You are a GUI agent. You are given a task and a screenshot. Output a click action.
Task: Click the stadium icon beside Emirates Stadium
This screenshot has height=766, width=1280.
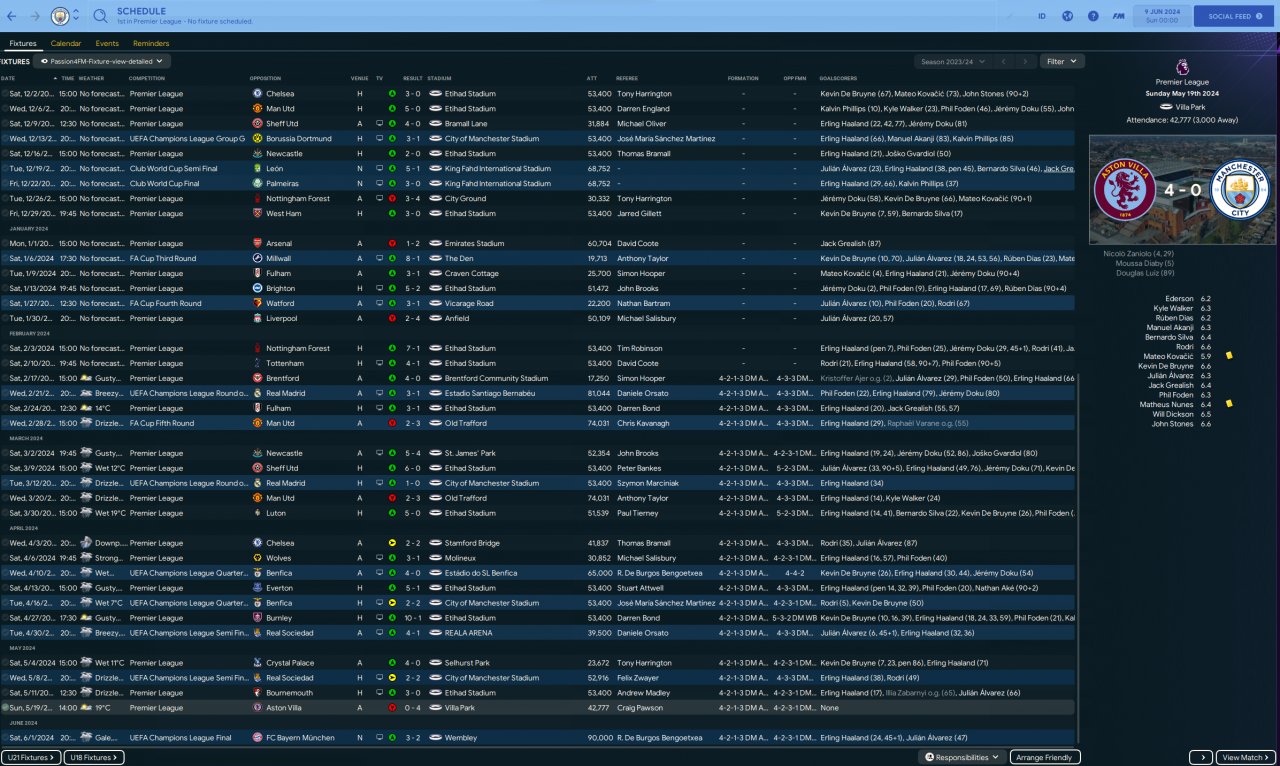[x=436, y=244]
